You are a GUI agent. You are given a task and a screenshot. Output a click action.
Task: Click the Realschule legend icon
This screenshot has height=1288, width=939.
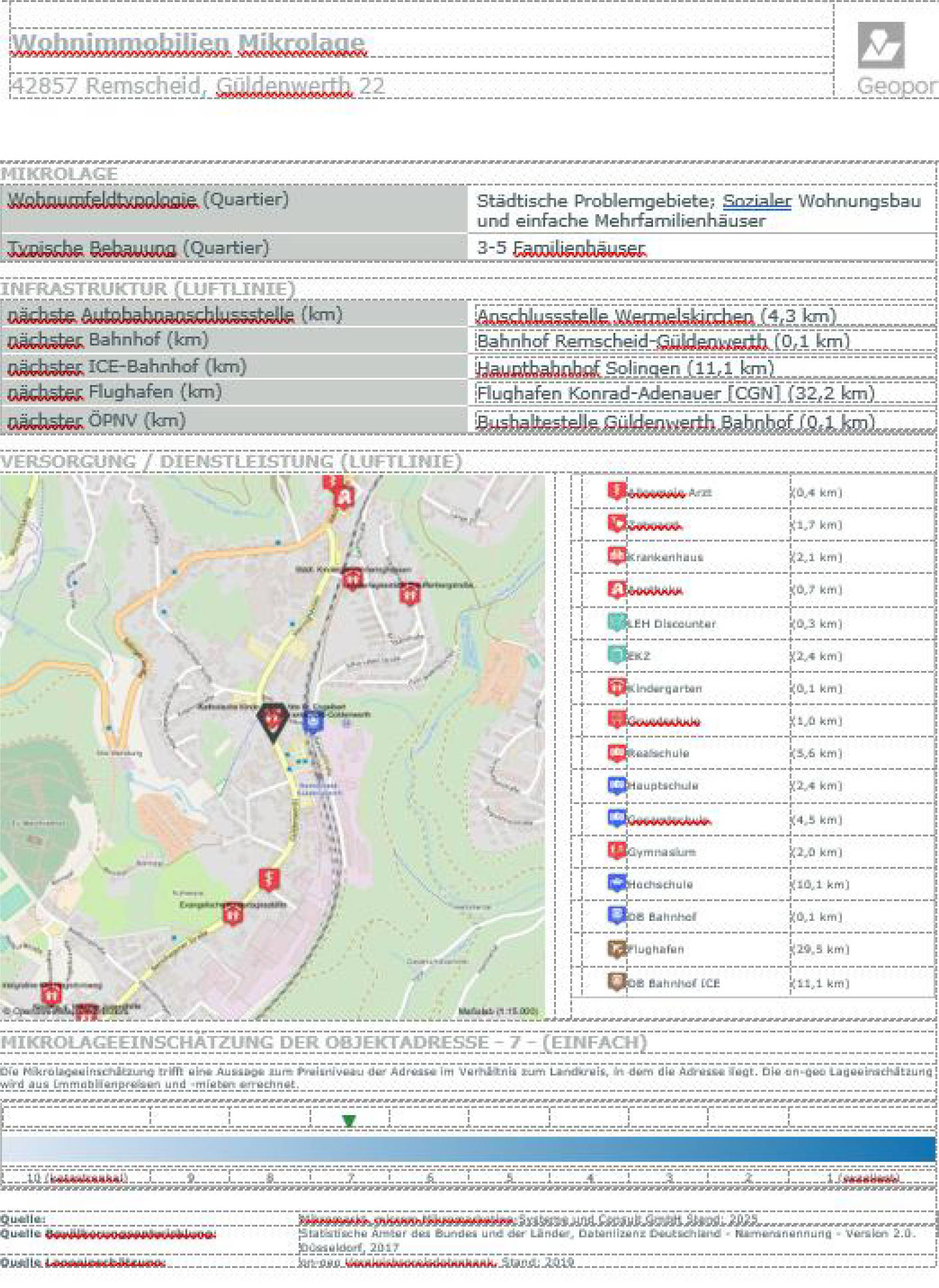pyautogui.click(x=616, y=752)
